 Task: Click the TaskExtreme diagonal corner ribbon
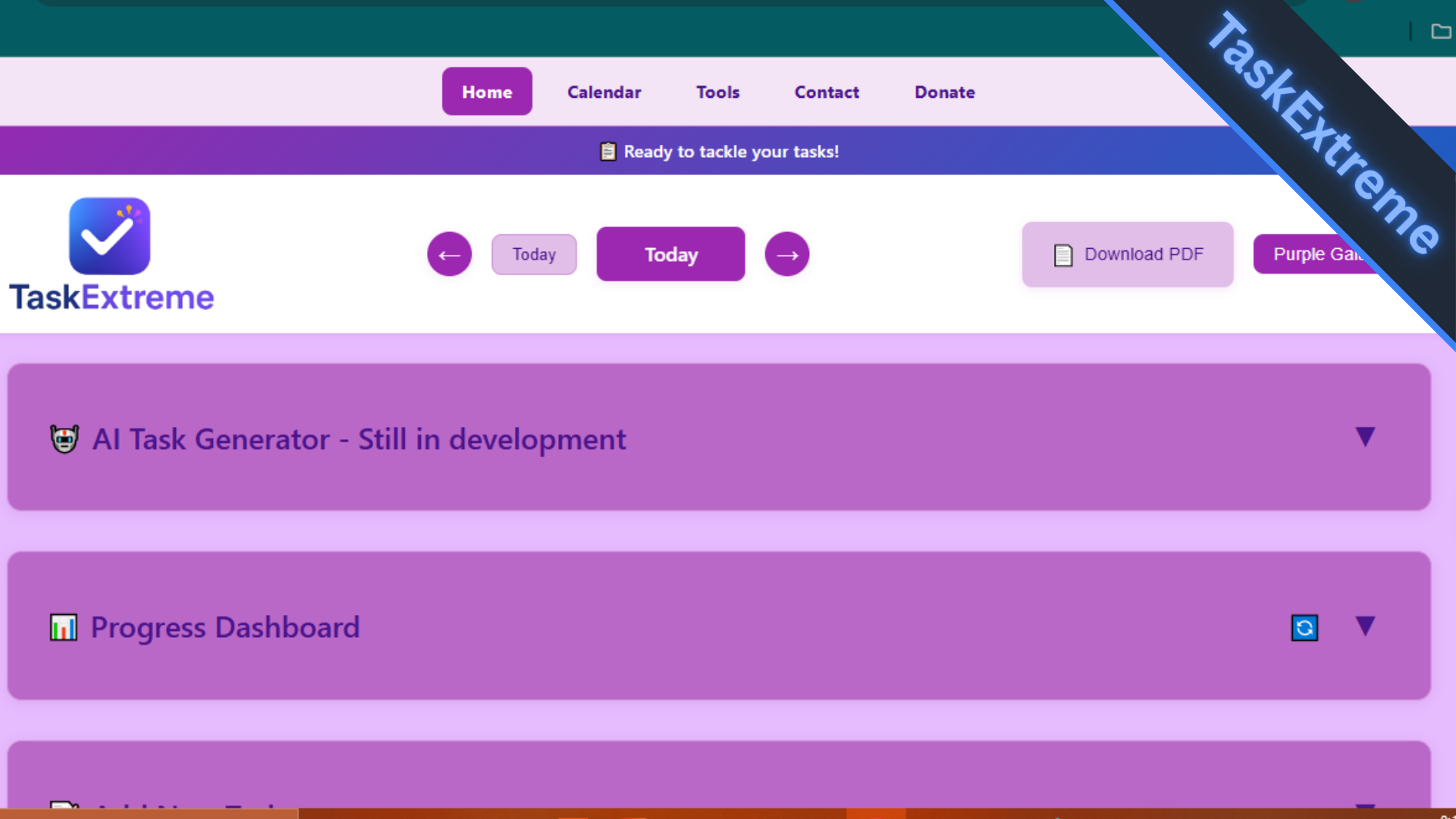pos(1323,133)
